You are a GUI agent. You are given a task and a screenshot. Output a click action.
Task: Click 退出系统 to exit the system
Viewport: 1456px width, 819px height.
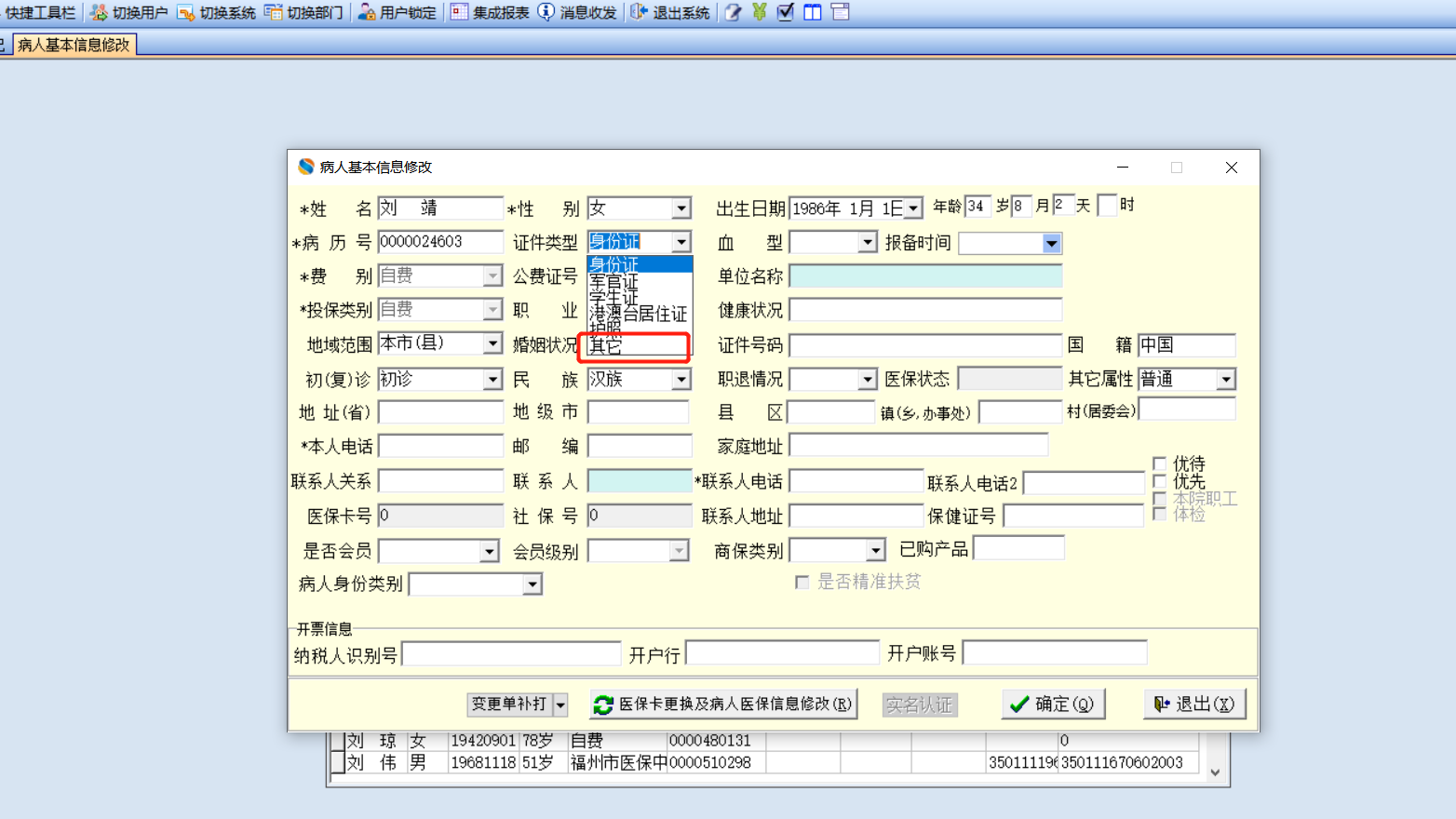[x=670, y=12]
